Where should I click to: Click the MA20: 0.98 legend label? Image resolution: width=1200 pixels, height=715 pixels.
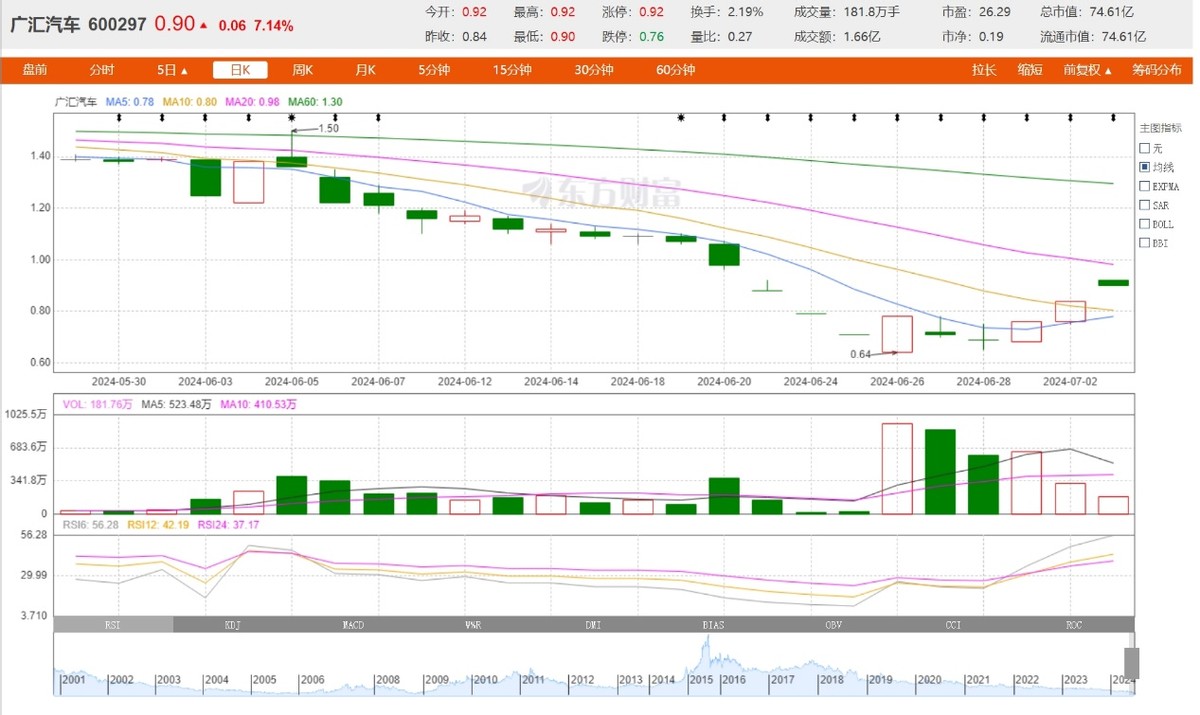click(x=252, y=101)
